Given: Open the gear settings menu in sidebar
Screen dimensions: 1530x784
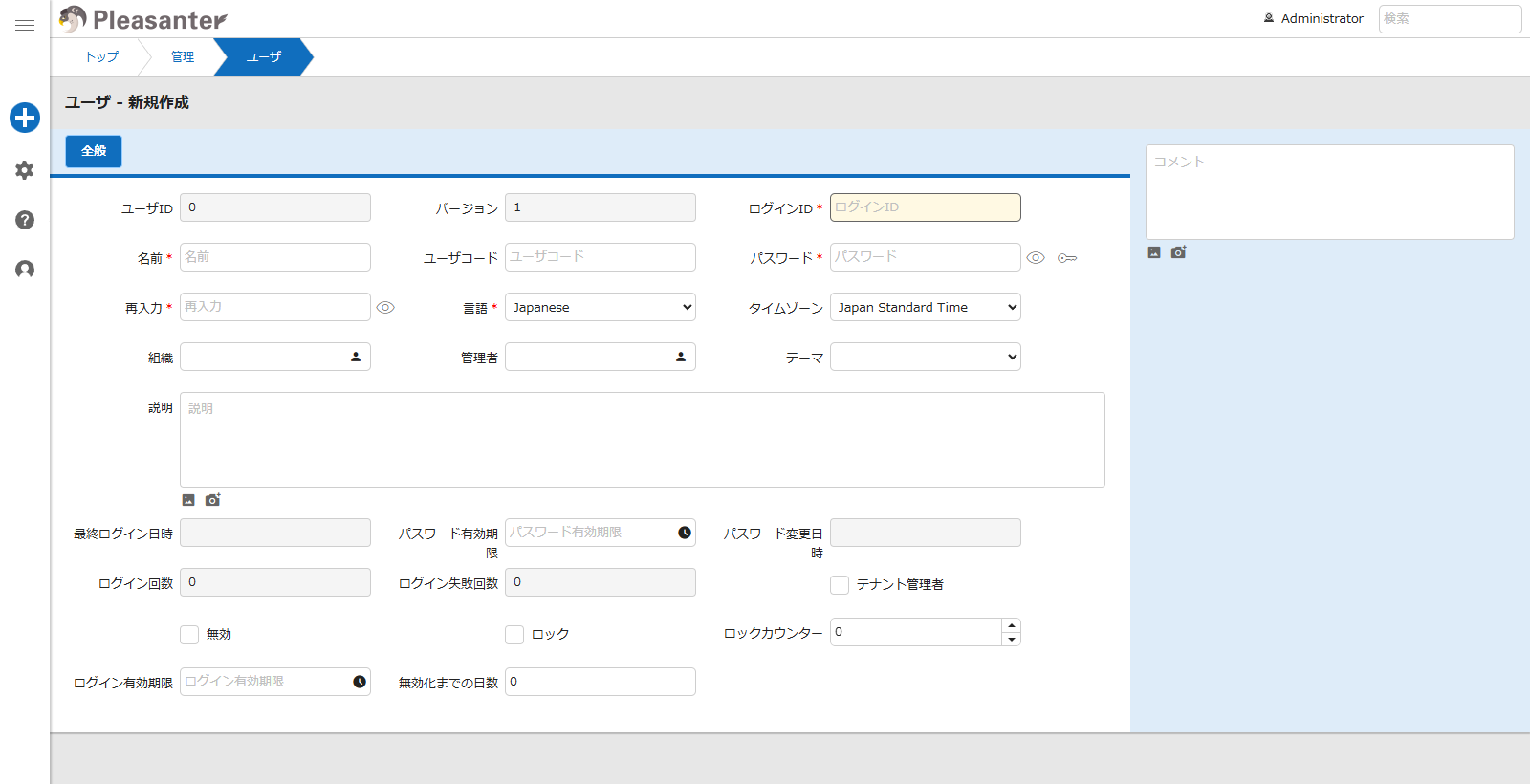Looking at the screenshot, I should click(25, 170).
